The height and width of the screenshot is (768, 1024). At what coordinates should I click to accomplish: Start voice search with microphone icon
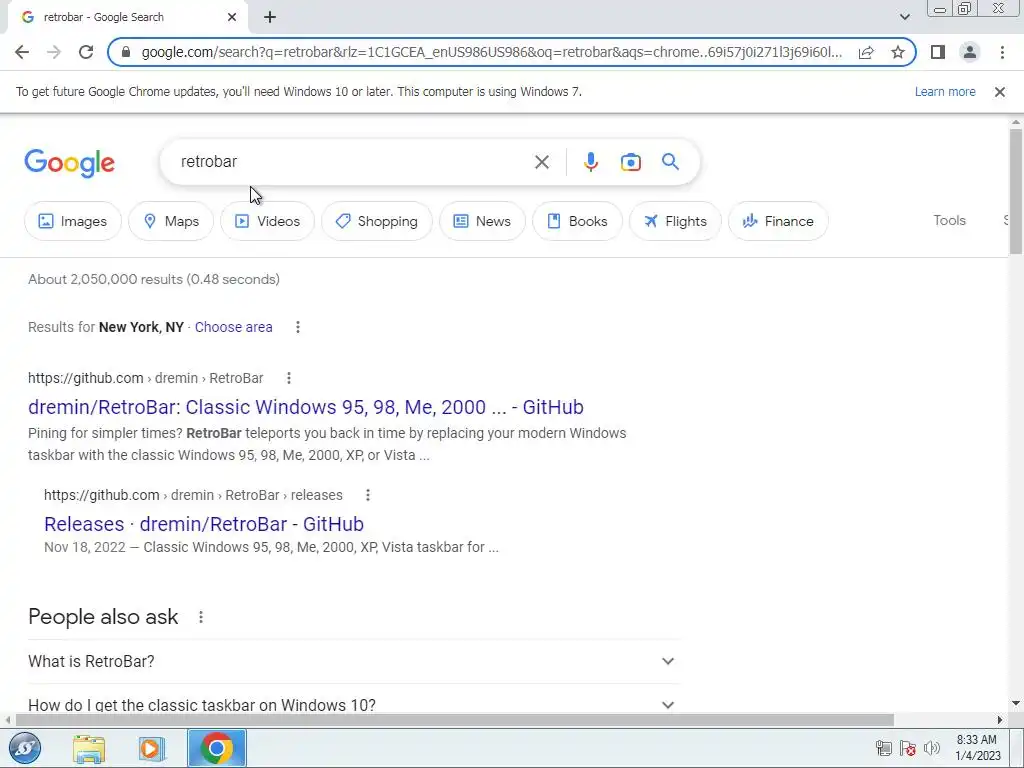pyautogui.click(x=590, y=162)
